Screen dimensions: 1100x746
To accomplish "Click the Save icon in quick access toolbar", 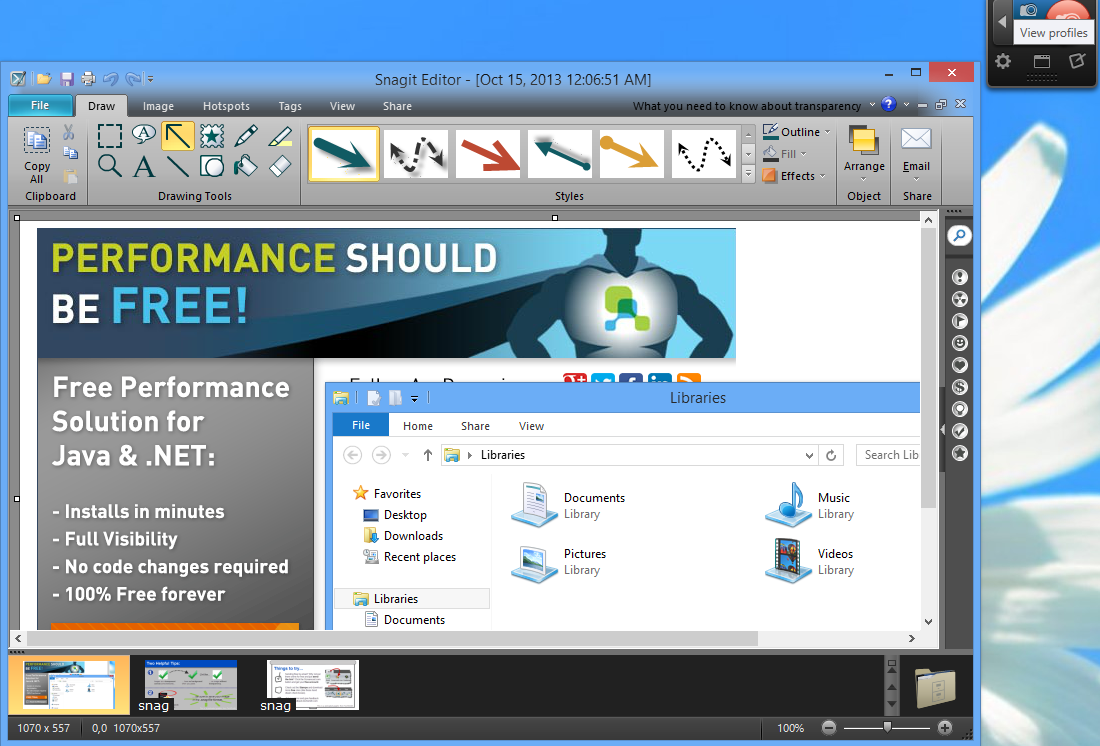I will (67, 79).
